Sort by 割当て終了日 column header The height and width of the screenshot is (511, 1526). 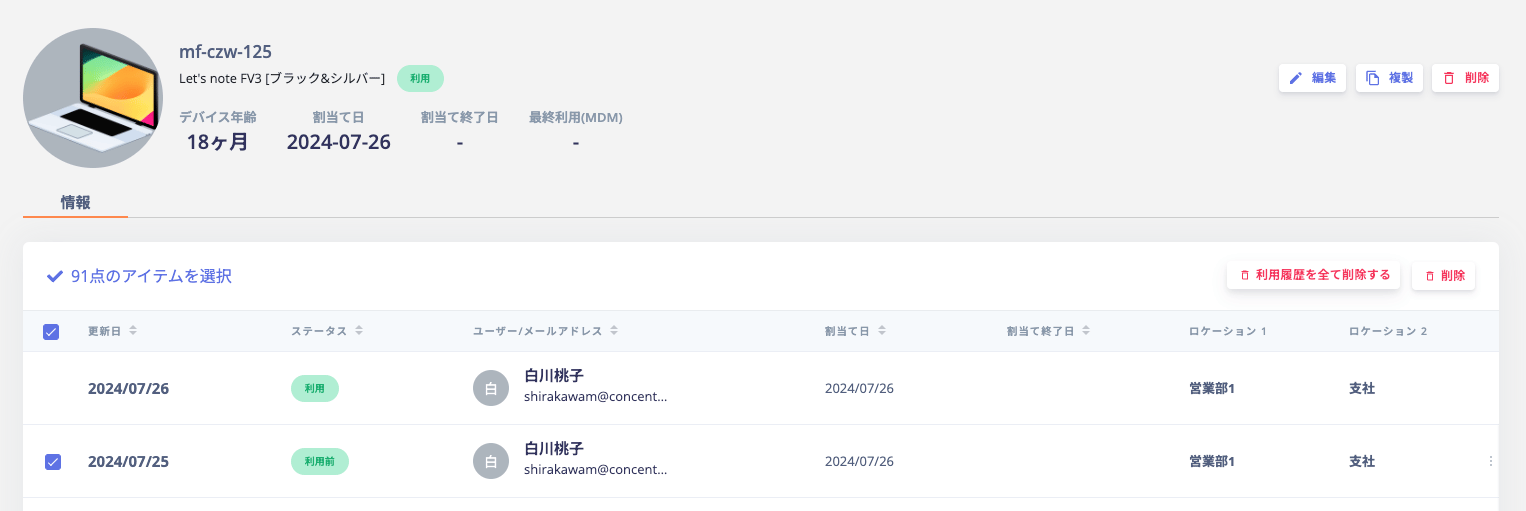[x=1048, y=331]
